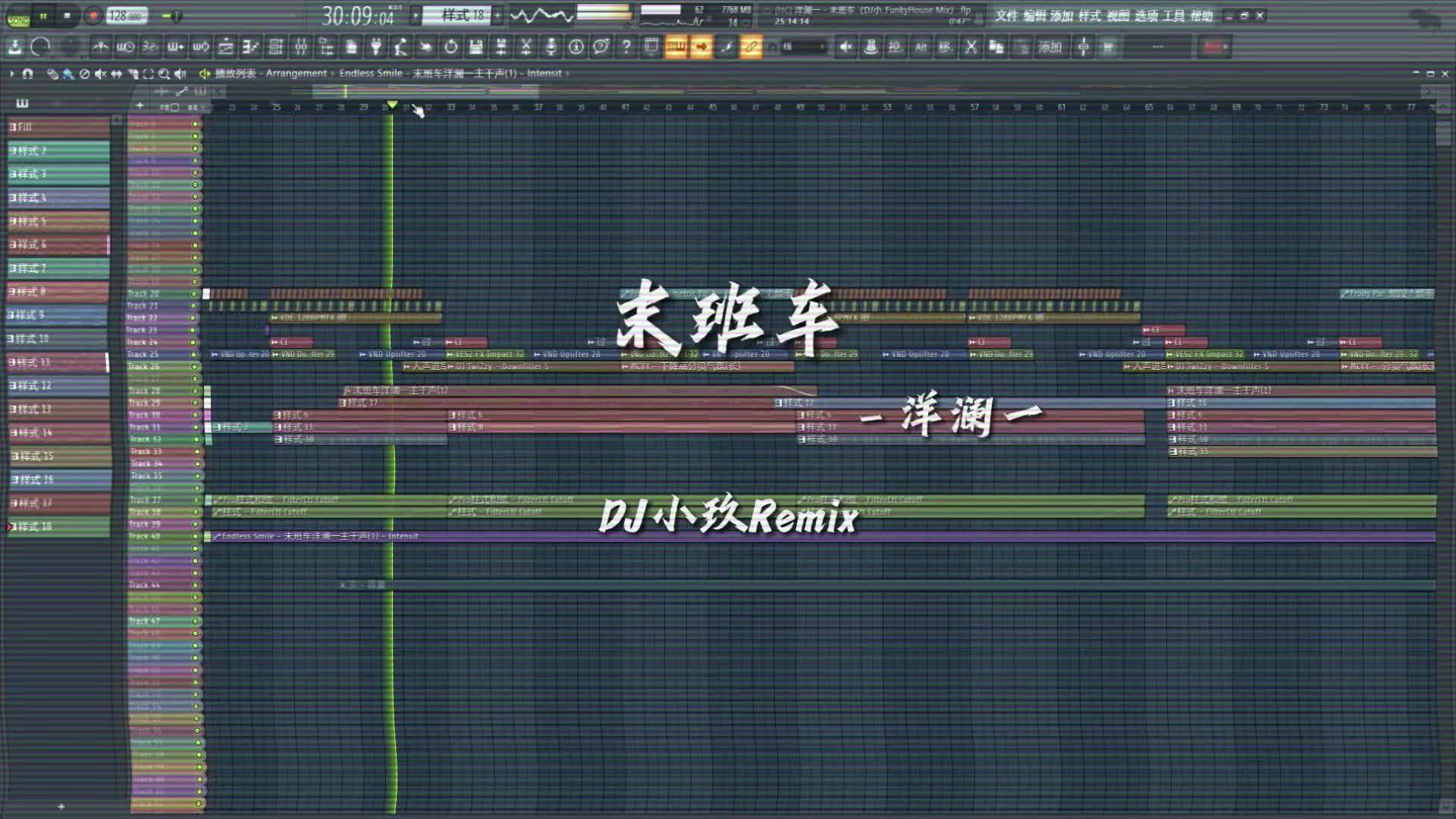1456x819 pixels.
Task: Select 样式 12 in pattern list
Action: coord(58,385)
